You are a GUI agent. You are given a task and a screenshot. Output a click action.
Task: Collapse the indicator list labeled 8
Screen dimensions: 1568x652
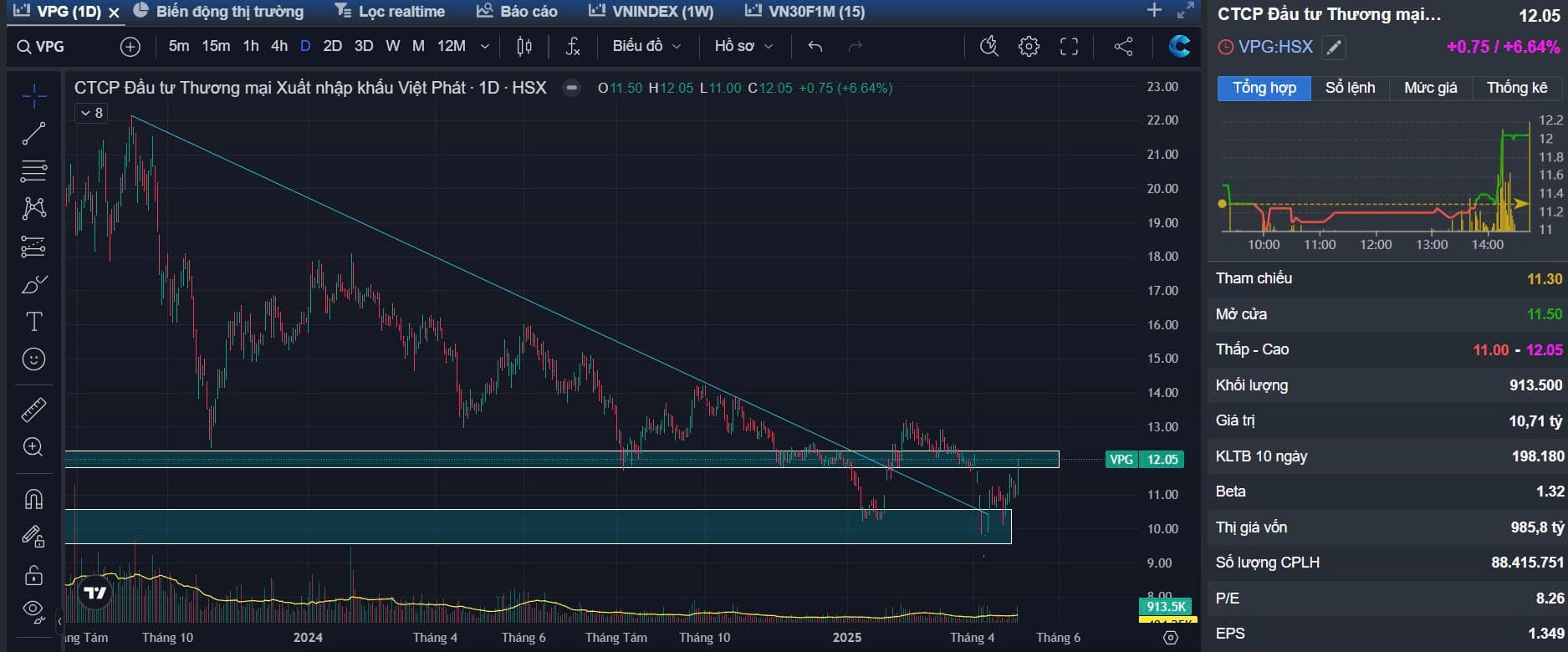tap(91, 113)
